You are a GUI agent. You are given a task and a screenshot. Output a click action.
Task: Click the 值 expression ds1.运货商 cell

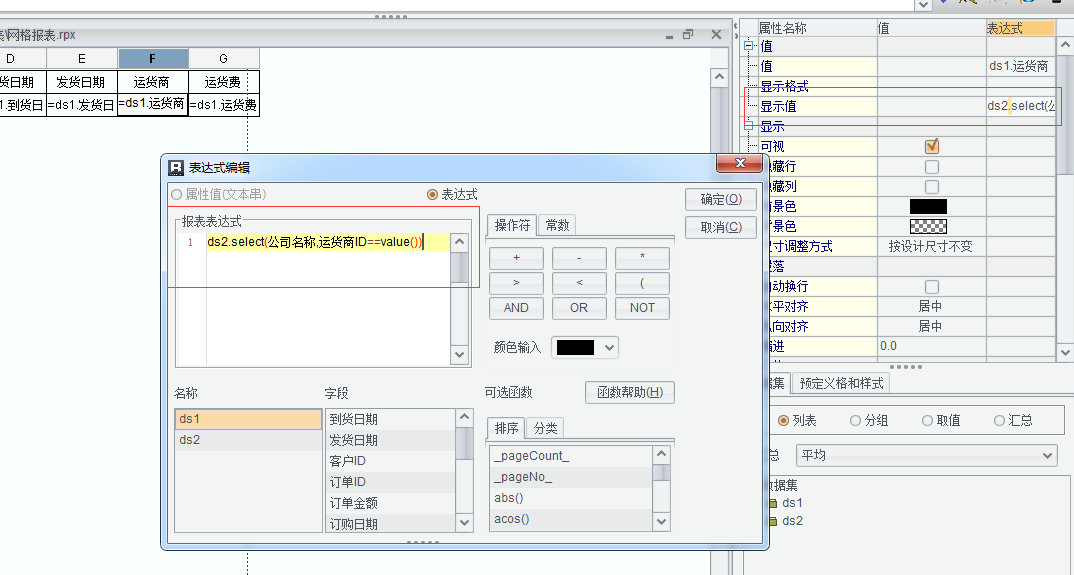tap(1021, 66)
